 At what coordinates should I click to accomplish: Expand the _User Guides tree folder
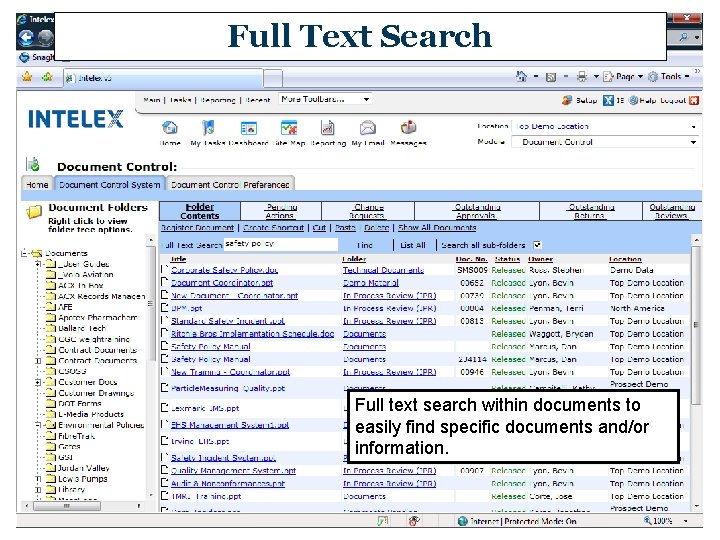pyautogui.click(x=39, y=264)
